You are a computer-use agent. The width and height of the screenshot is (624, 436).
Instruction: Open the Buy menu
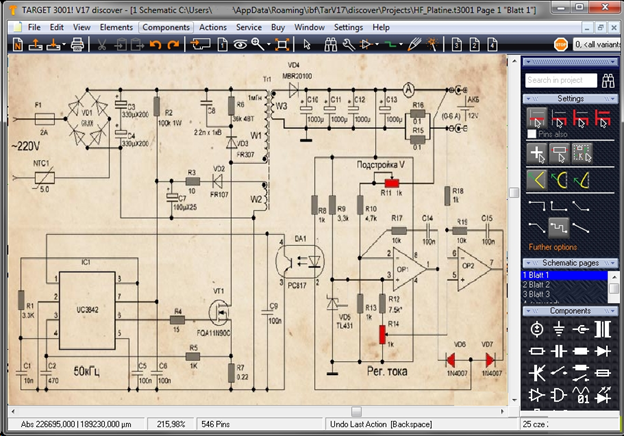(x=278, y=27)
